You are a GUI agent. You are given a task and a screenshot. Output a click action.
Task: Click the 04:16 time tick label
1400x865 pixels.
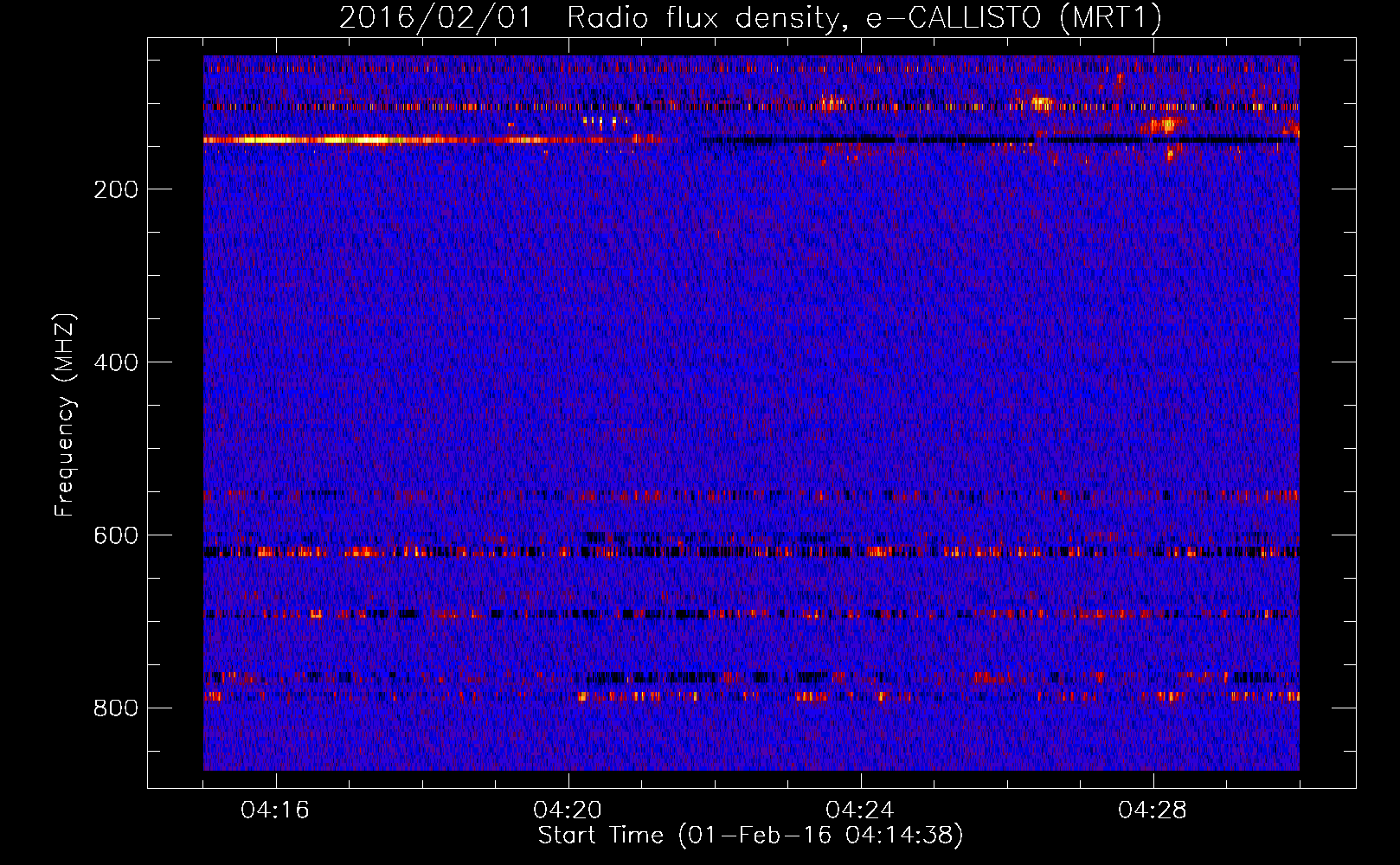tap(275, 811)
